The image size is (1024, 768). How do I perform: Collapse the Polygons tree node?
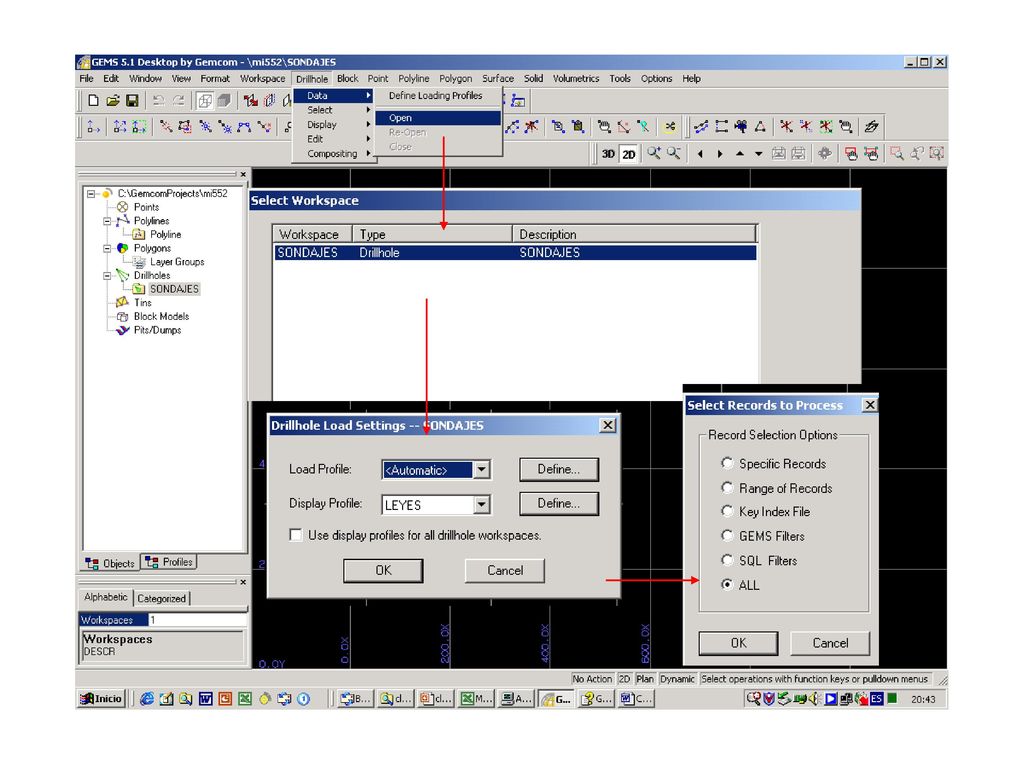click(107, 249)
